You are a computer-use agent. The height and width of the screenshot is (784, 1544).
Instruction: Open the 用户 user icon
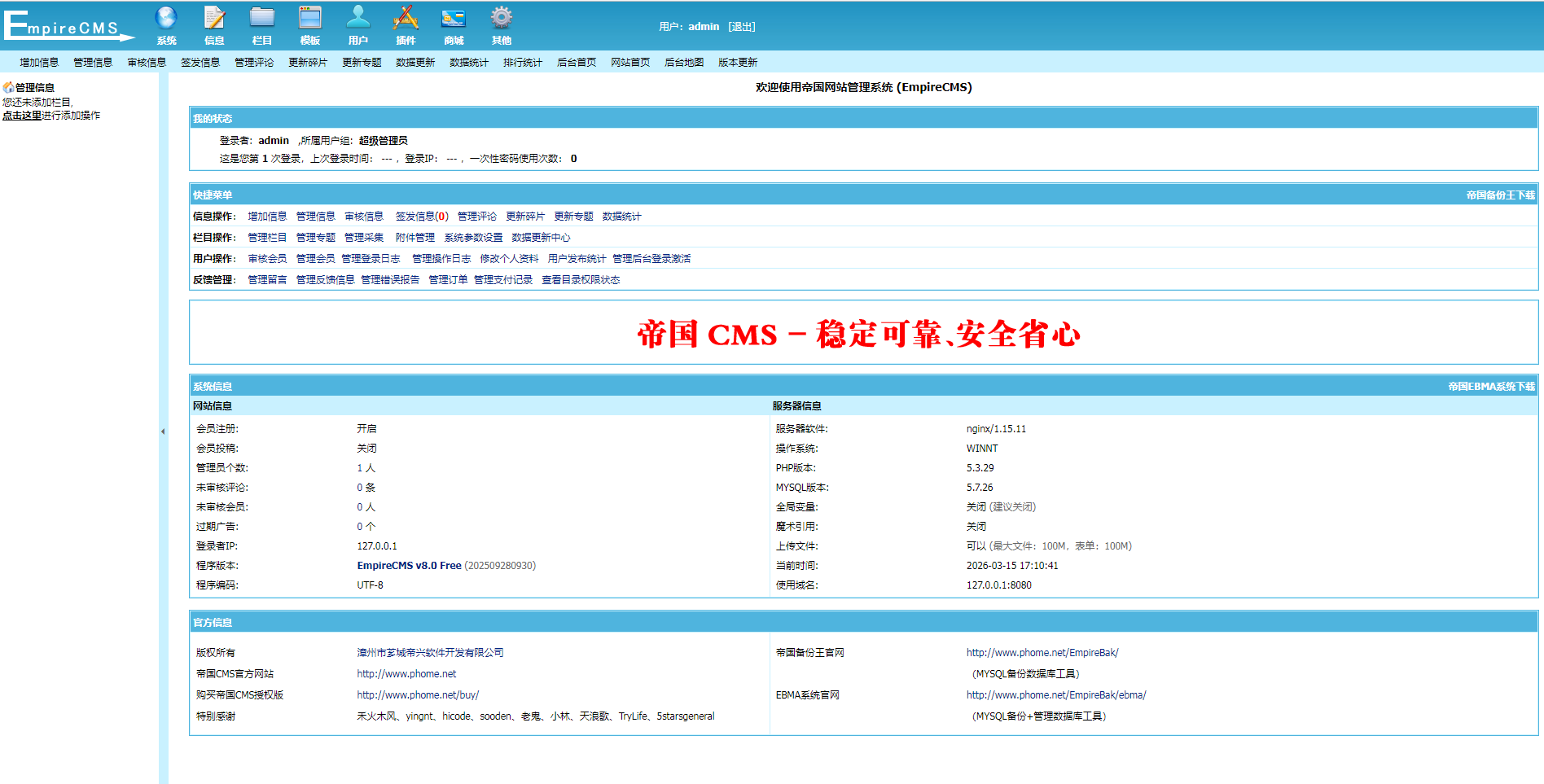coord(358,19)
